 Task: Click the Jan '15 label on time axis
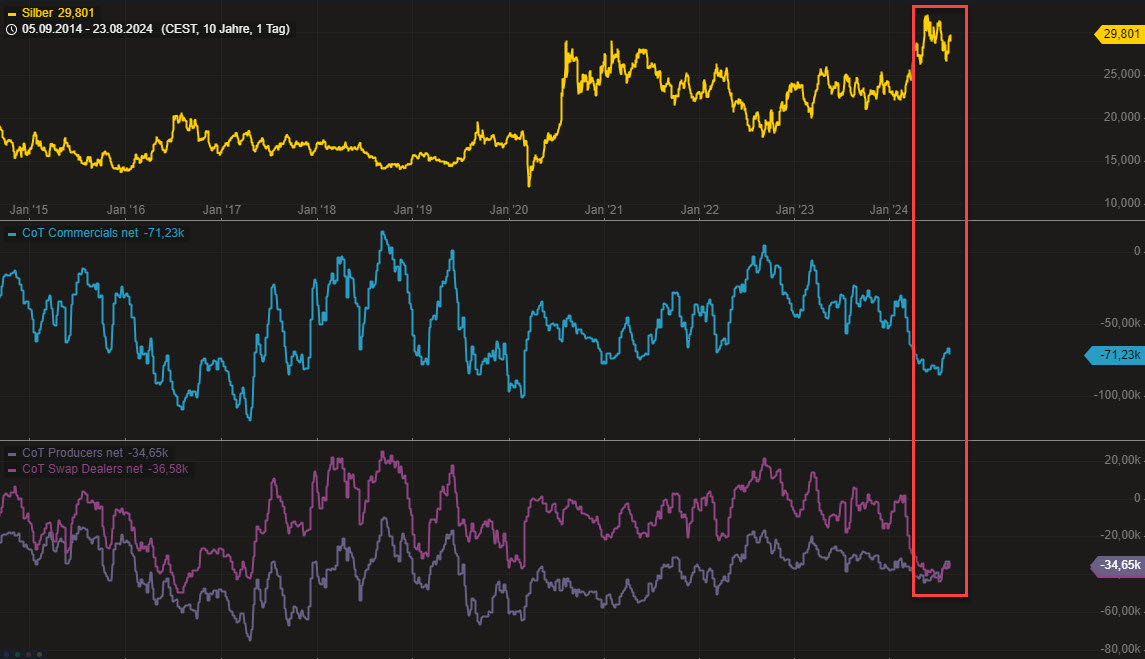29,210
